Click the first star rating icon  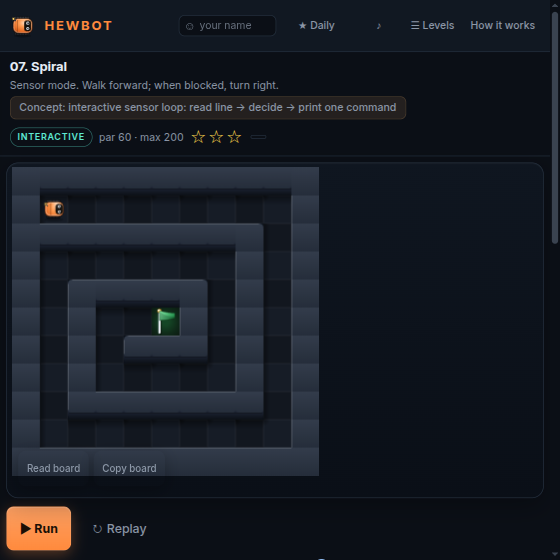[198, 137]
